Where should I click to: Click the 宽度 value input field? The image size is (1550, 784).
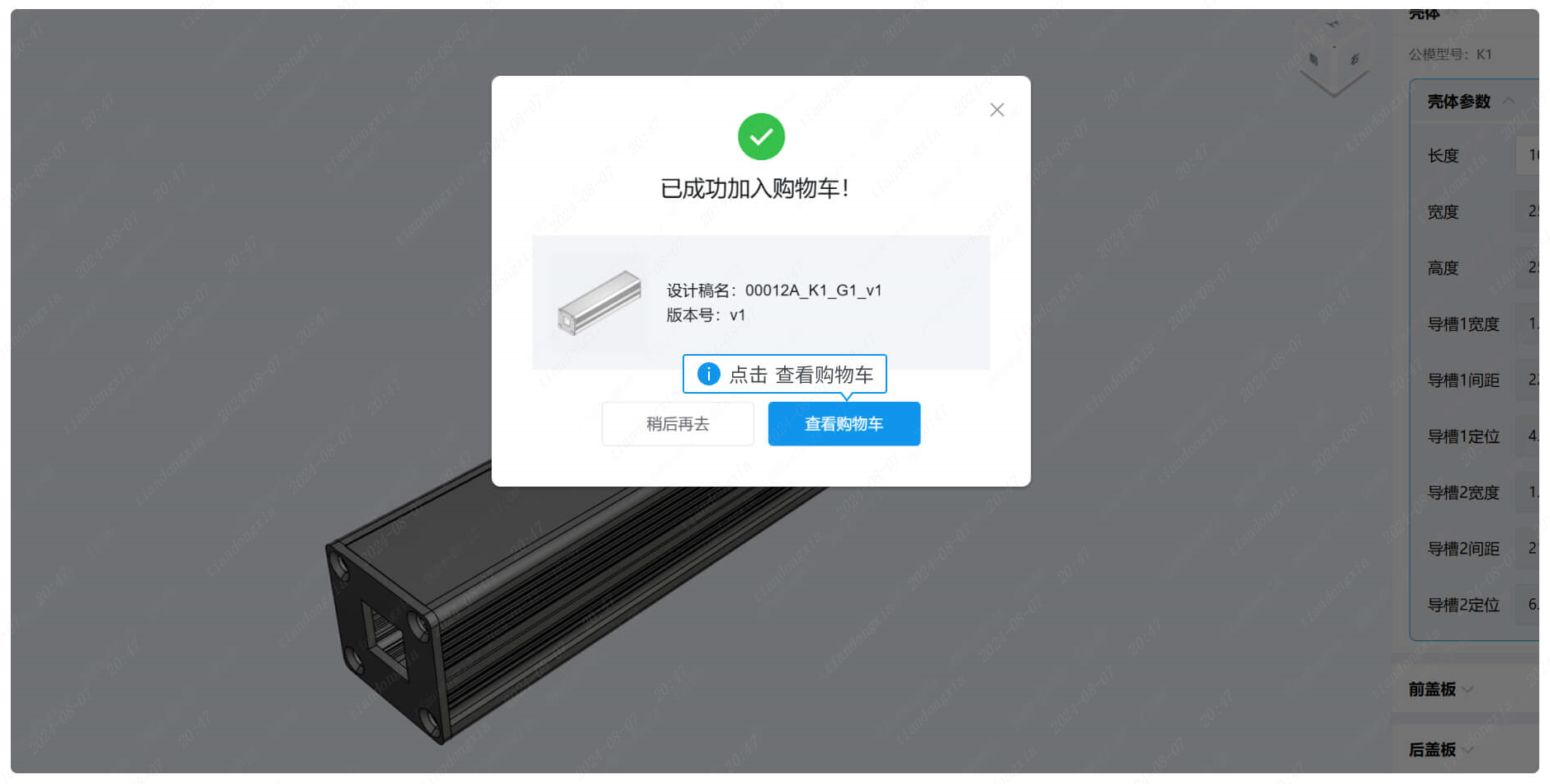coord(1528,211)
